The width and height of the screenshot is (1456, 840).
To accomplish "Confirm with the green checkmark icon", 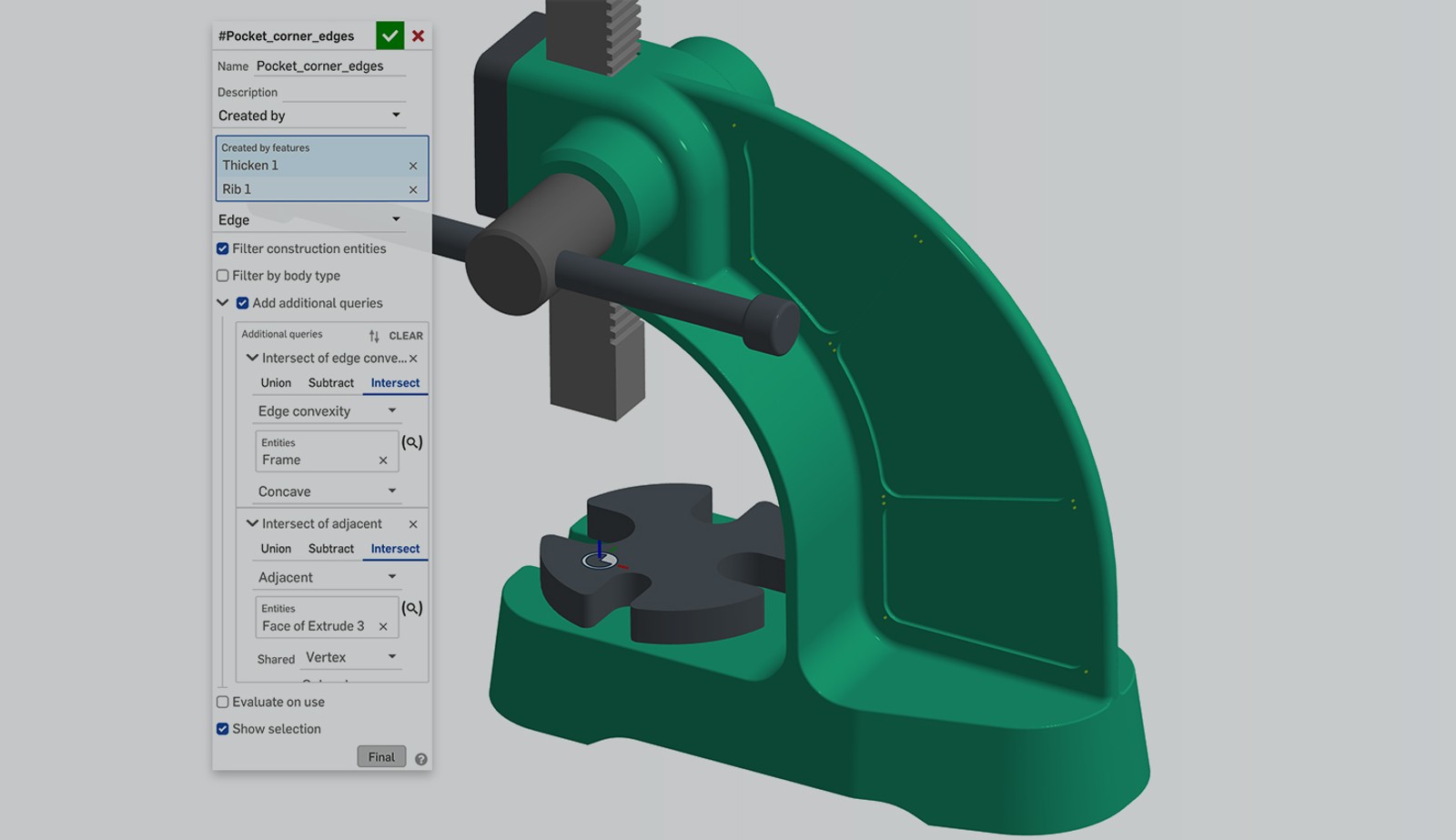I will [x=389, y=35].
